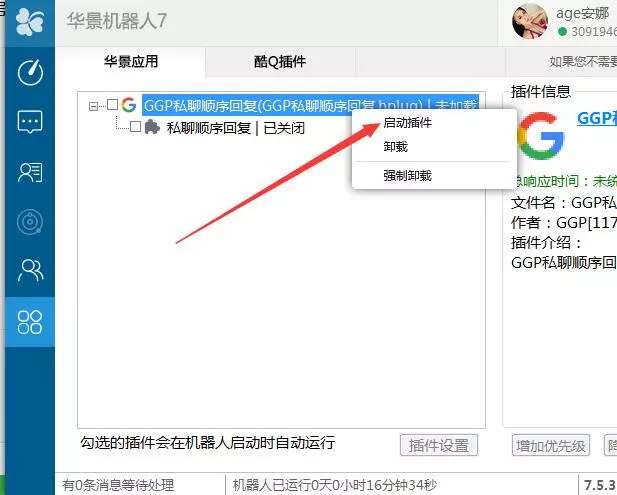Screen dimensions: 617x495
Task: Click the 文件名 line in plugin info
Action: [563, 203]
